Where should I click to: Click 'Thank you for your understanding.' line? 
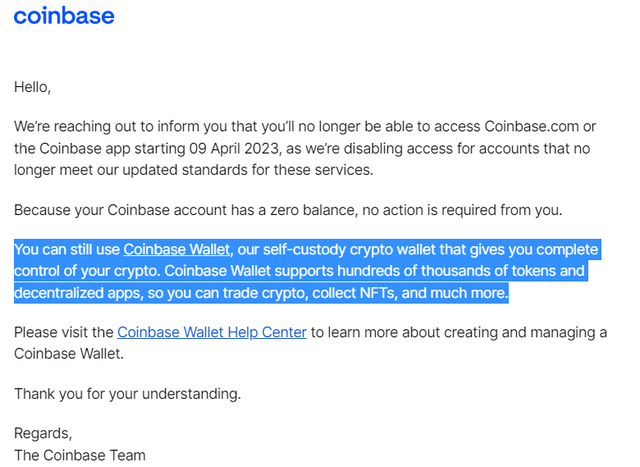[128, 394]
